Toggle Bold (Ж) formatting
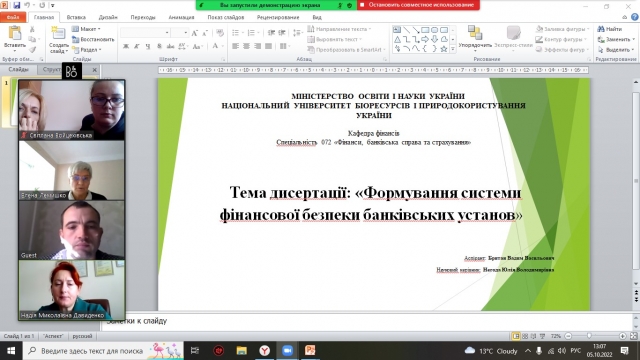640x360 pixels. pos(126,46)
